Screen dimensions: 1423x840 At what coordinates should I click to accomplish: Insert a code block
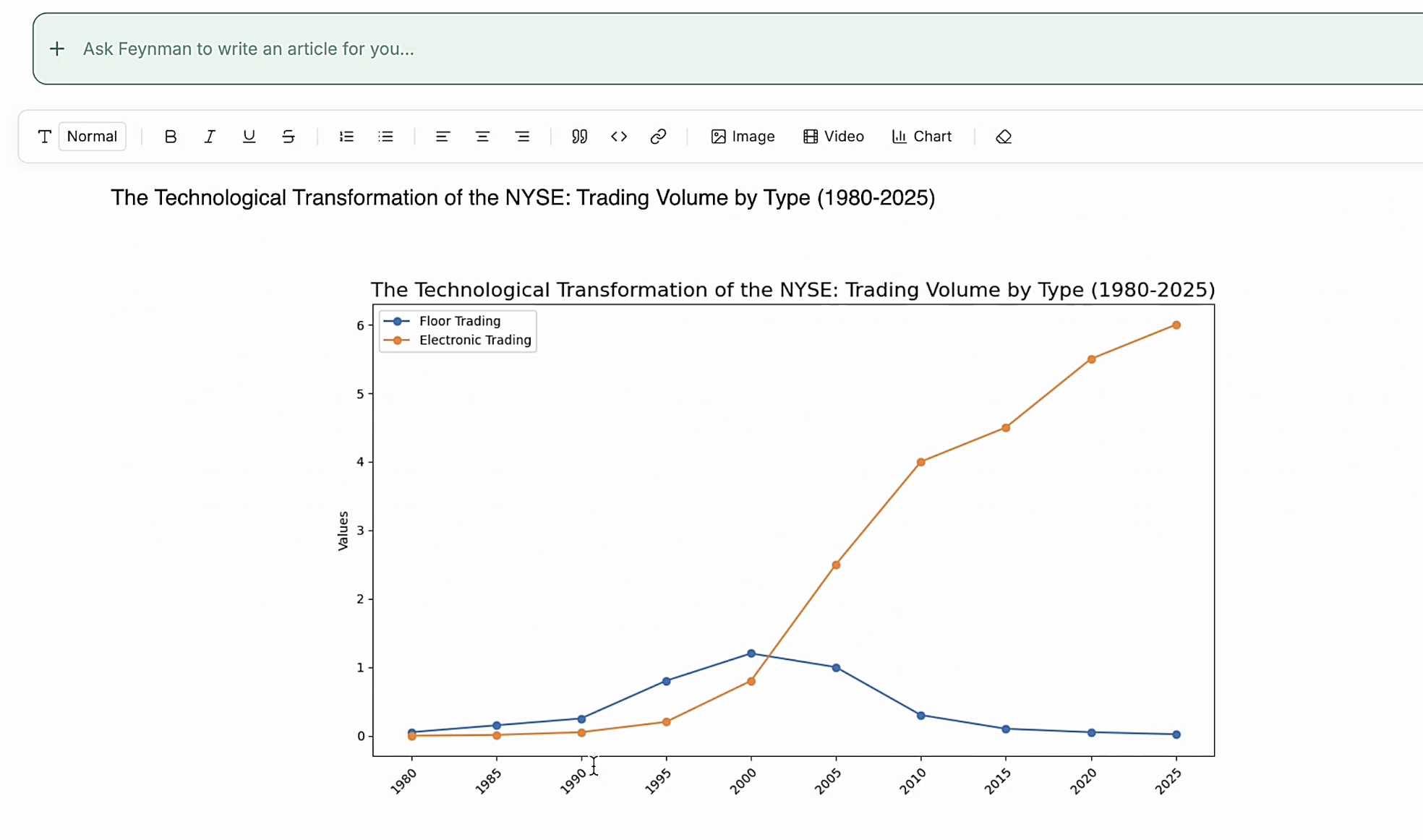[x=619, y=137]
